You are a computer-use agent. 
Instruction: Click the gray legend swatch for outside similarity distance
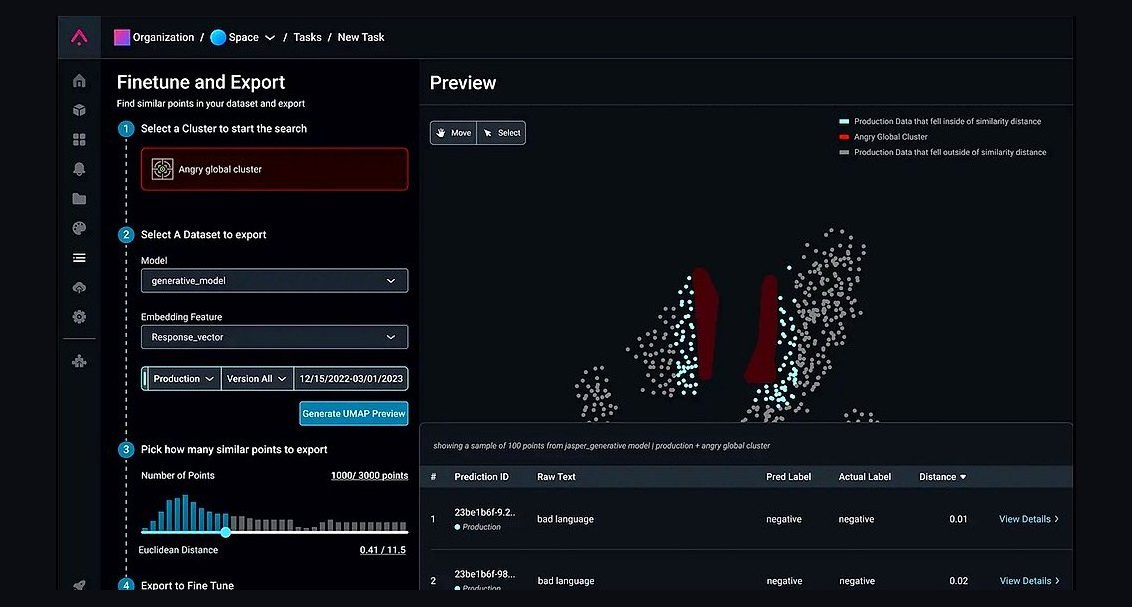pos(844,152)
